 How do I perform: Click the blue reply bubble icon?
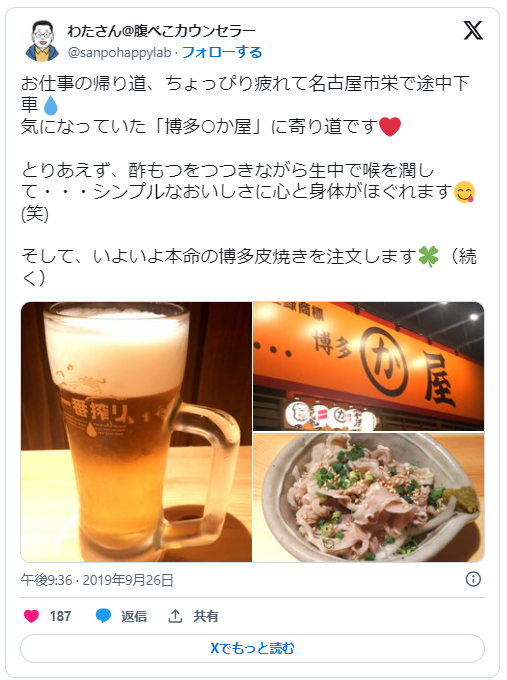103,616
